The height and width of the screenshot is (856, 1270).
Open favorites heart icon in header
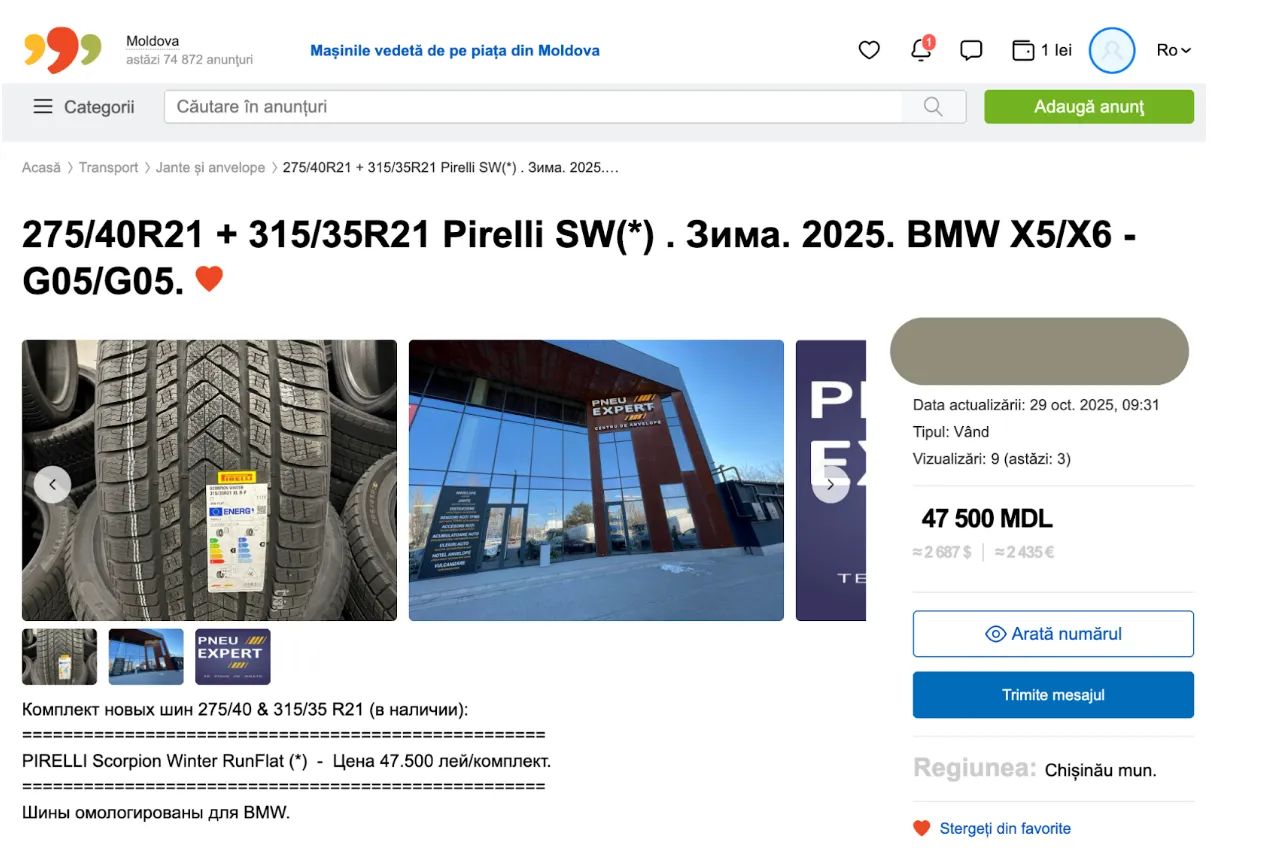869,50
